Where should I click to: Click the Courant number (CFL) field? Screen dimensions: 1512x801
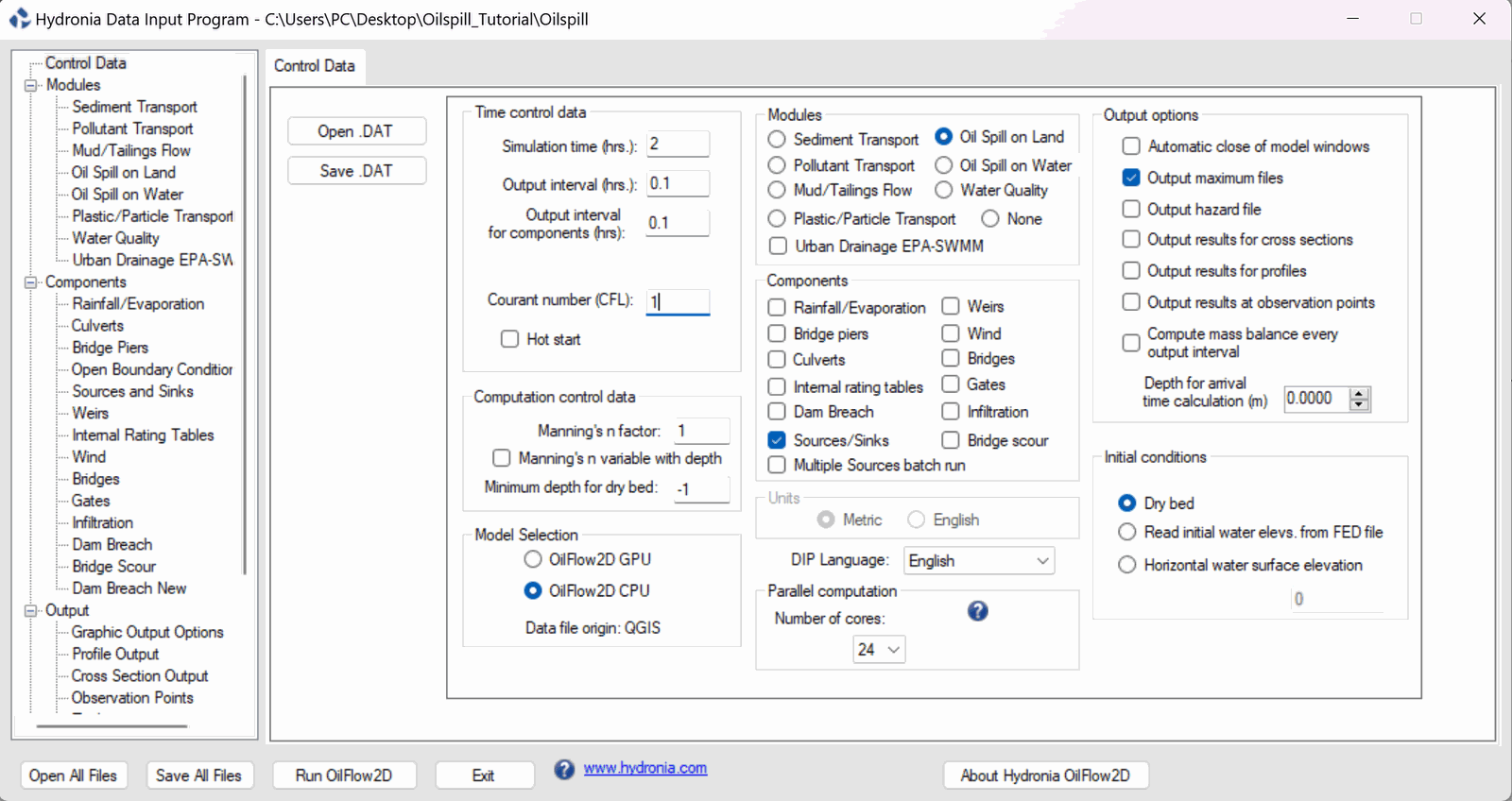678,301
